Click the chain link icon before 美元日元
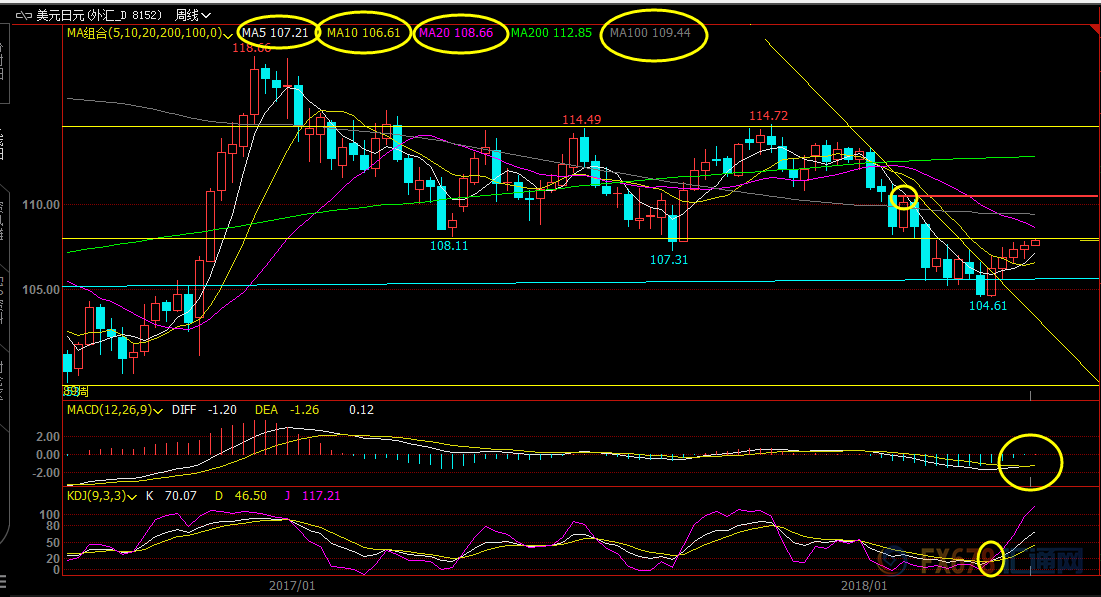Image resolution: width=1101 pixels, height=597 pixels. coord(24,15)
